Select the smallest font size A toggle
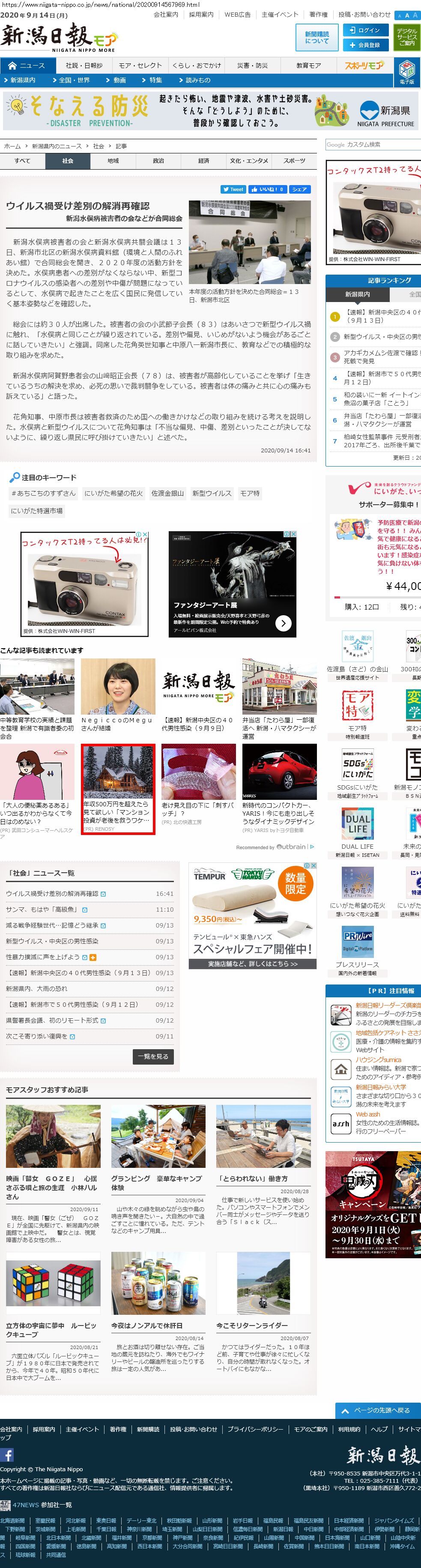This screenshot has height=1568, width=421. 399,16
